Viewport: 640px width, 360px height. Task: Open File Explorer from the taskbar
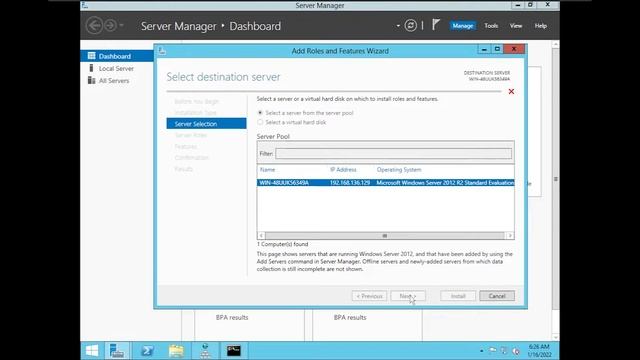176,351
